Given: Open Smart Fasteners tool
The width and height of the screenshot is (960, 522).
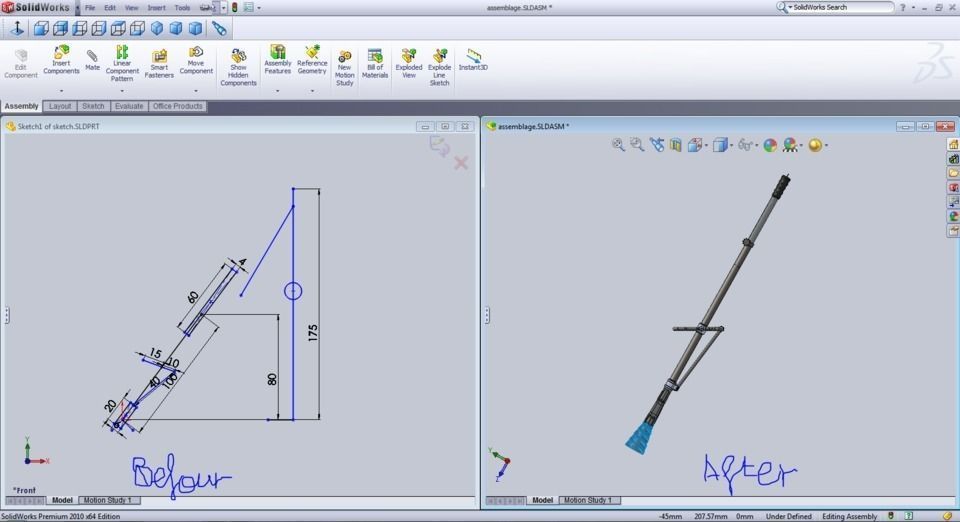Looking at the screenshot, I should coord(159,64).
